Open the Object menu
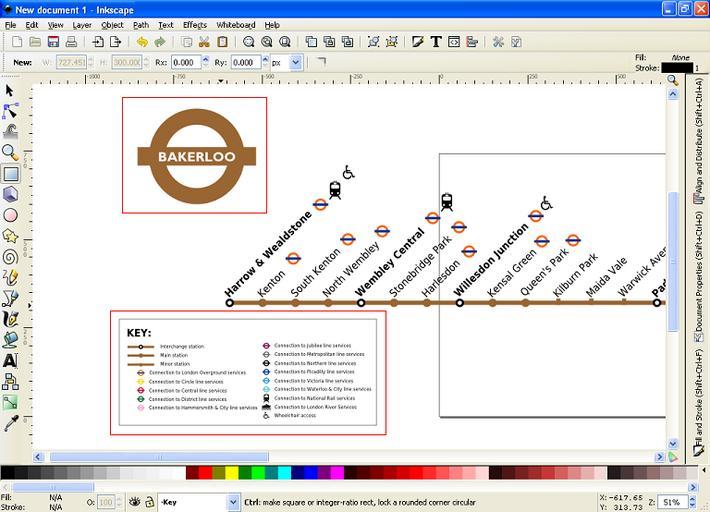The height and width of the screenshot is (512, 710). coord(112,25)
